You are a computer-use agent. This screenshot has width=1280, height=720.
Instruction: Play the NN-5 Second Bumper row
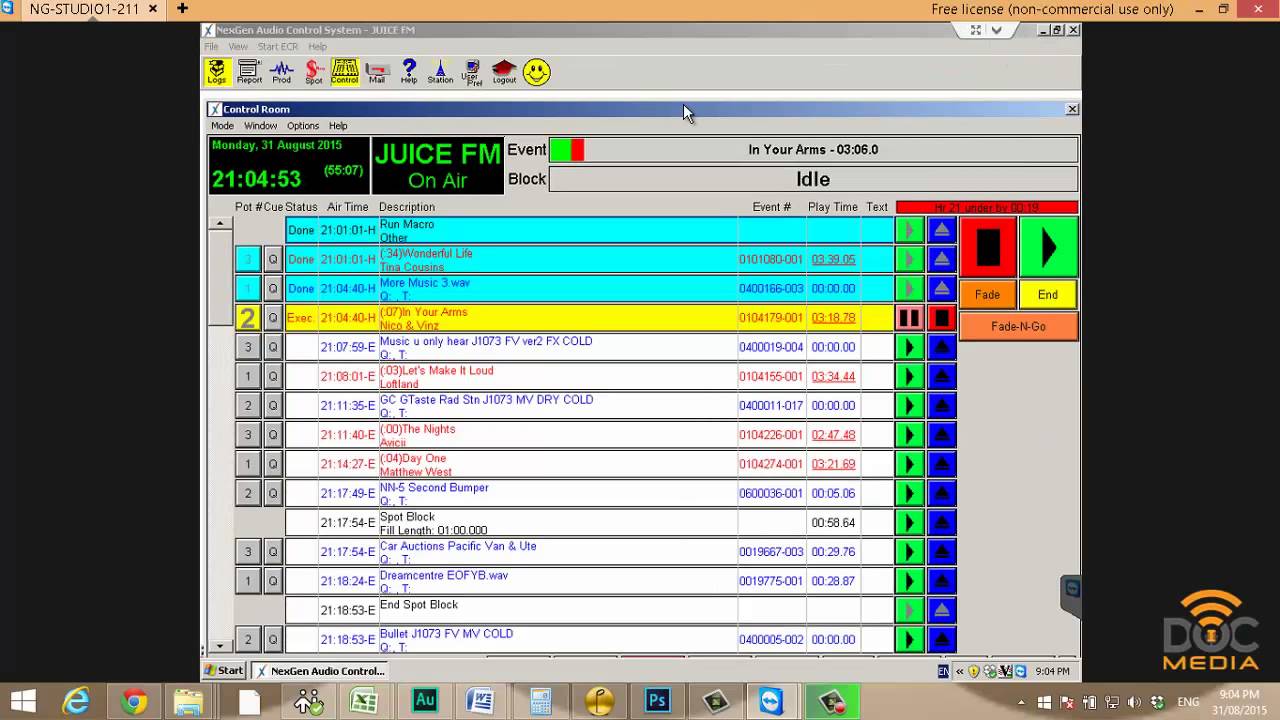(909, 493)
